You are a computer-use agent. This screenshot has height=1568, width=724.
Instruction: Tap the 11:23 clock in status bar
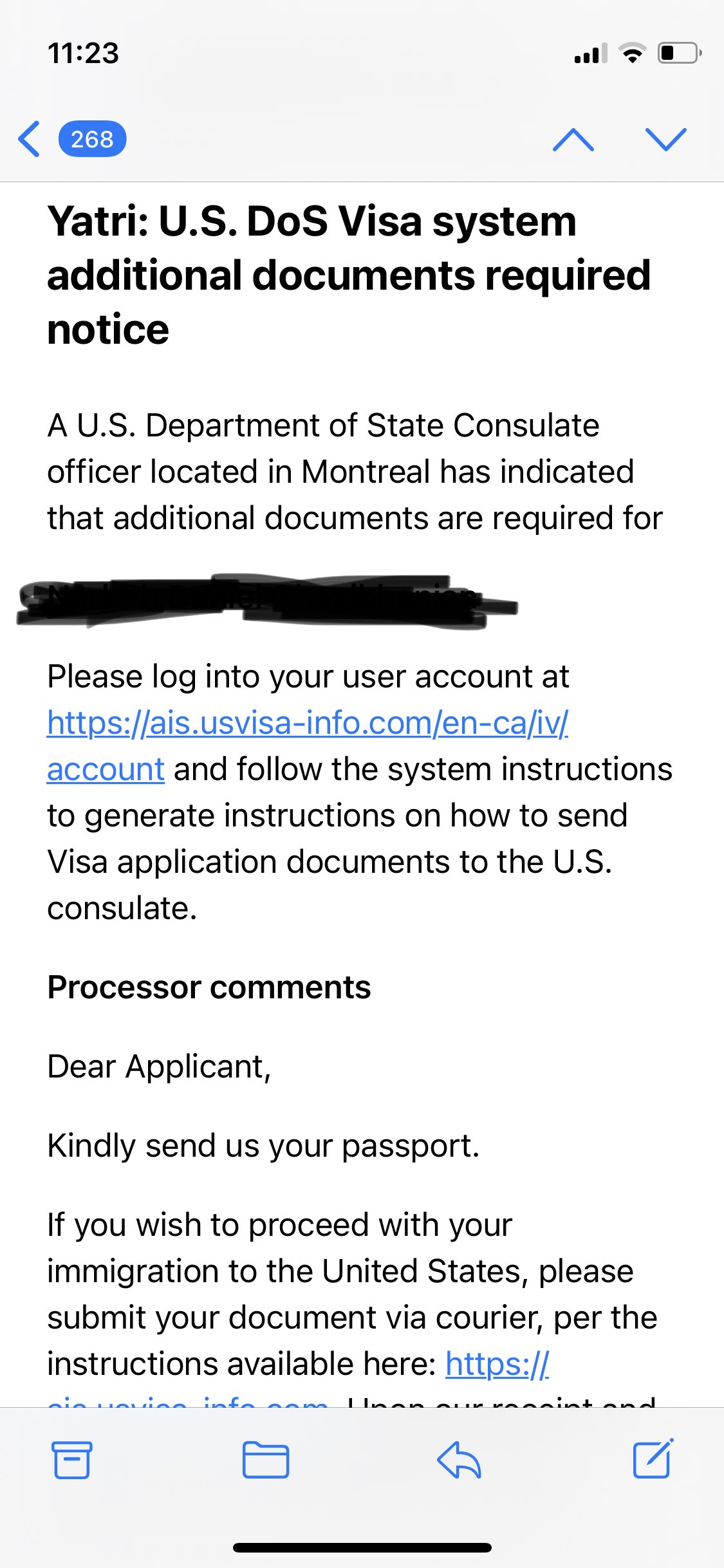pos(84,53)
